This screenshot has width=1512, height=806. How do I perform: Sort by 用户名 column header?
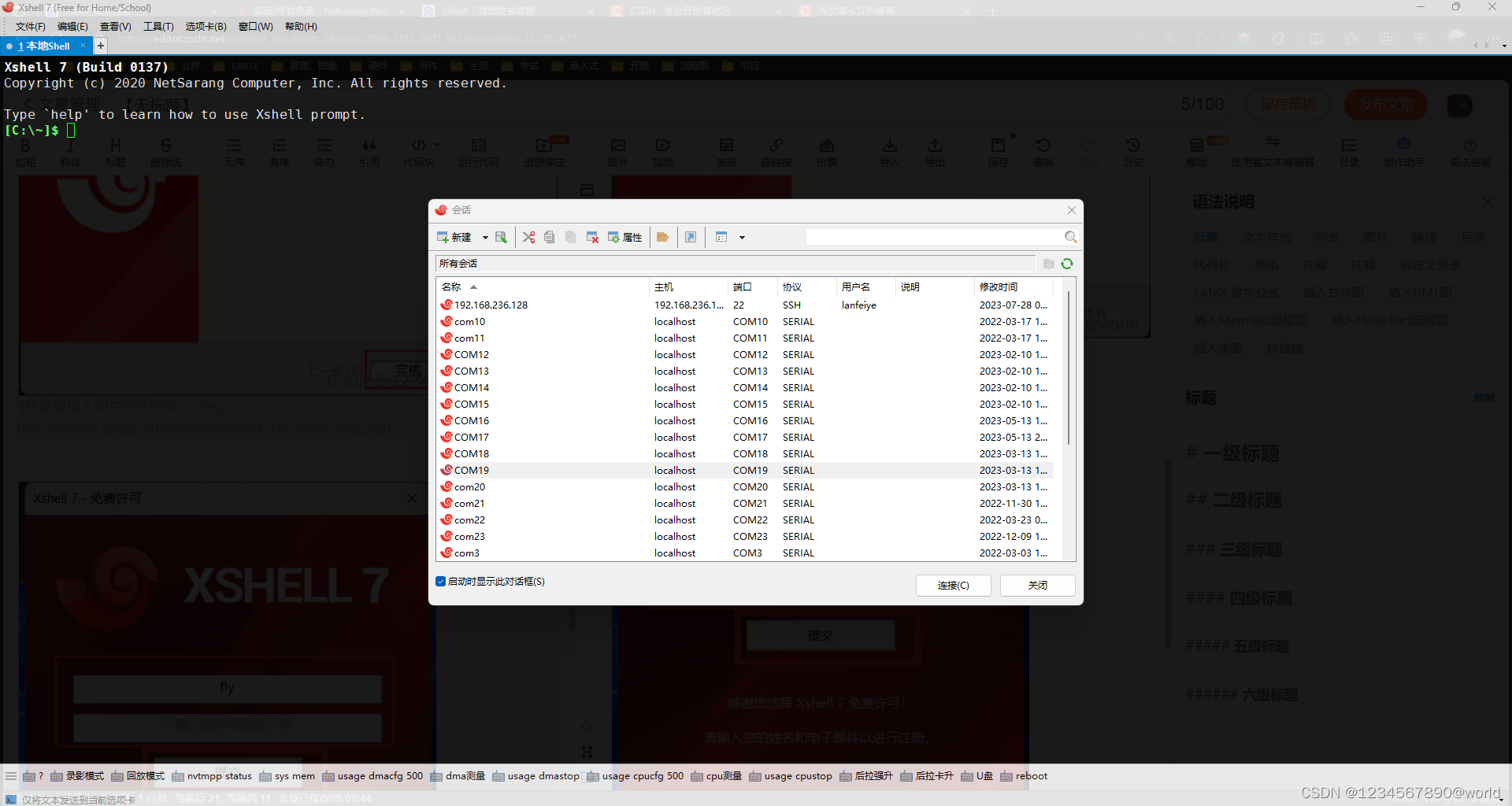pos(865,287)
